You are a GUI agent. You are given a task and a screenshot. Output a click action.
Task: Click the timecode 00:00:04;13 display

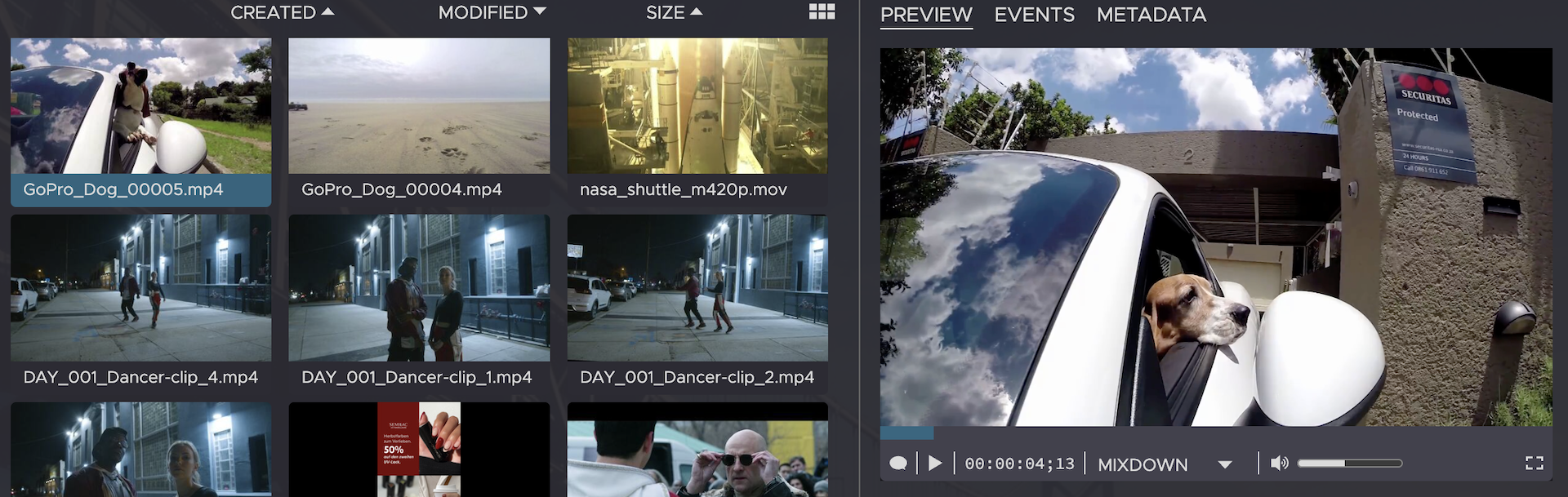[1019, 464]
